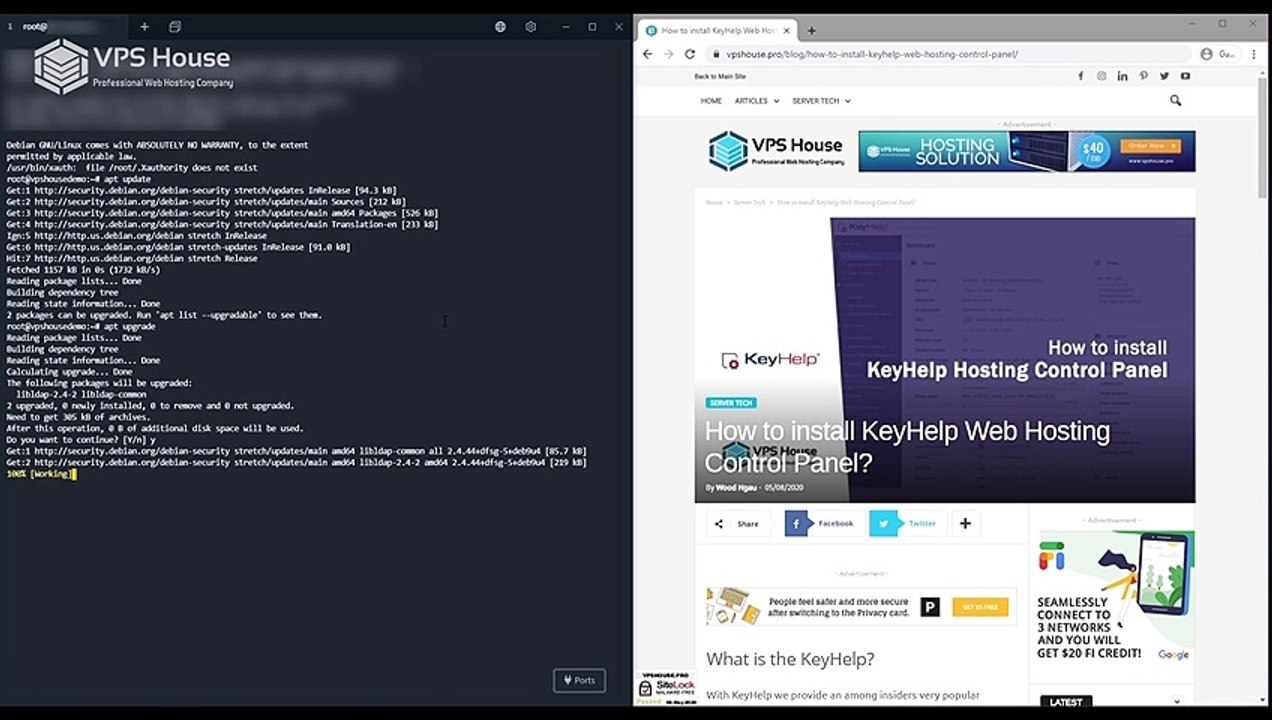1272x720 pixels.
Task: Click the padlock icon in address bar
Action: tap(716, 54)
